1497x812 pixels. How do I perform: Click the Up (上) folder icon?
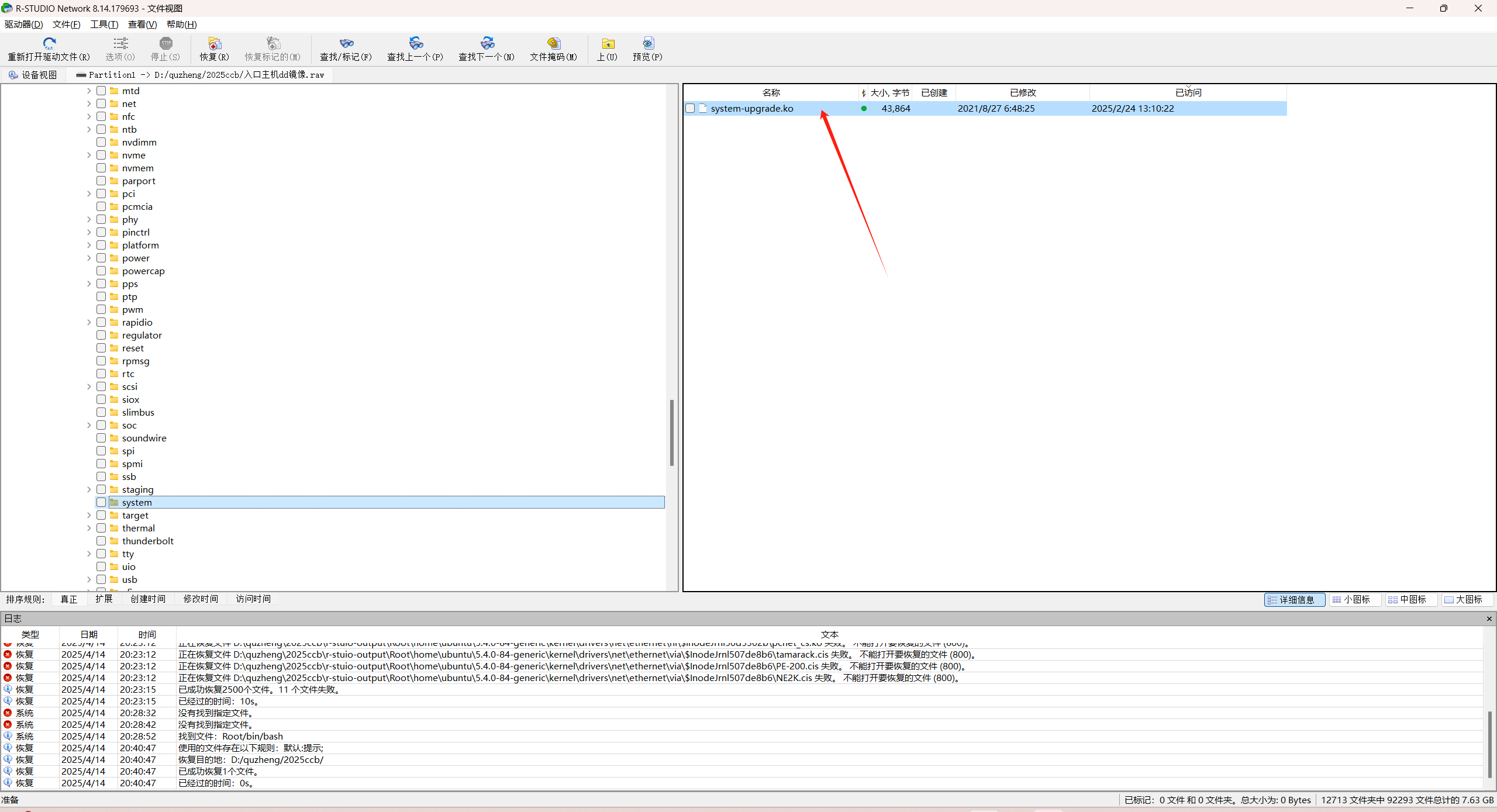pyautogui.click(x=608, y=43)
